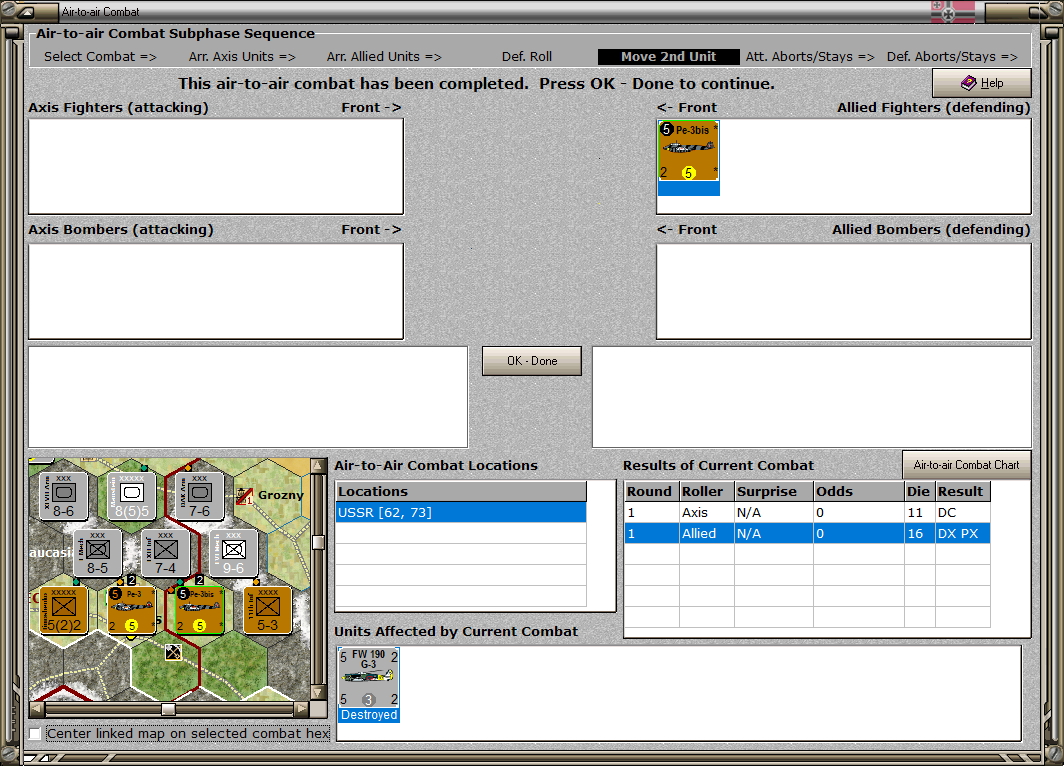This screenshot has height=766, width=1064.
Task: Click the Result column header
Action: pos(962,491)
